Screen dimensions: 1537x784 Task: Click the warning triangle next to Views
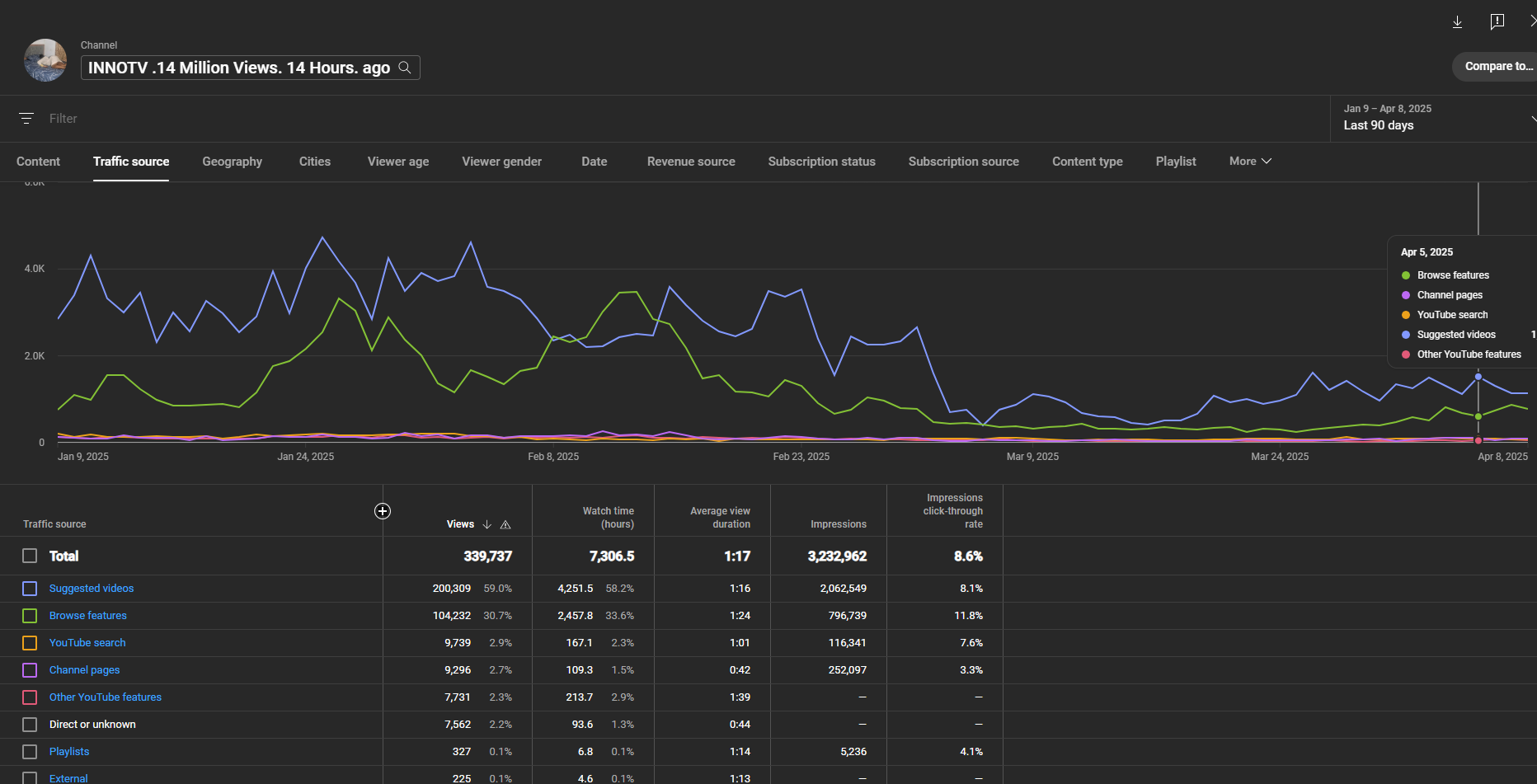pyautogui.click(x=505, y=524)
